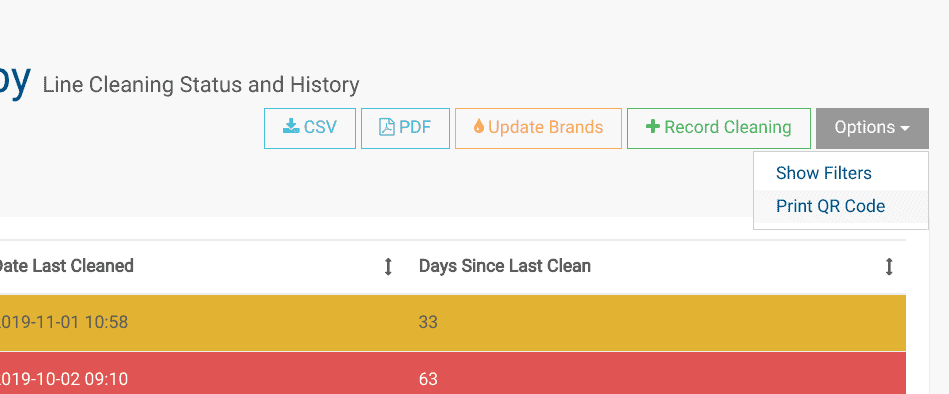The image size is (949, 394).
Task: Click the PDF document icon
Action: click(387, 127)
